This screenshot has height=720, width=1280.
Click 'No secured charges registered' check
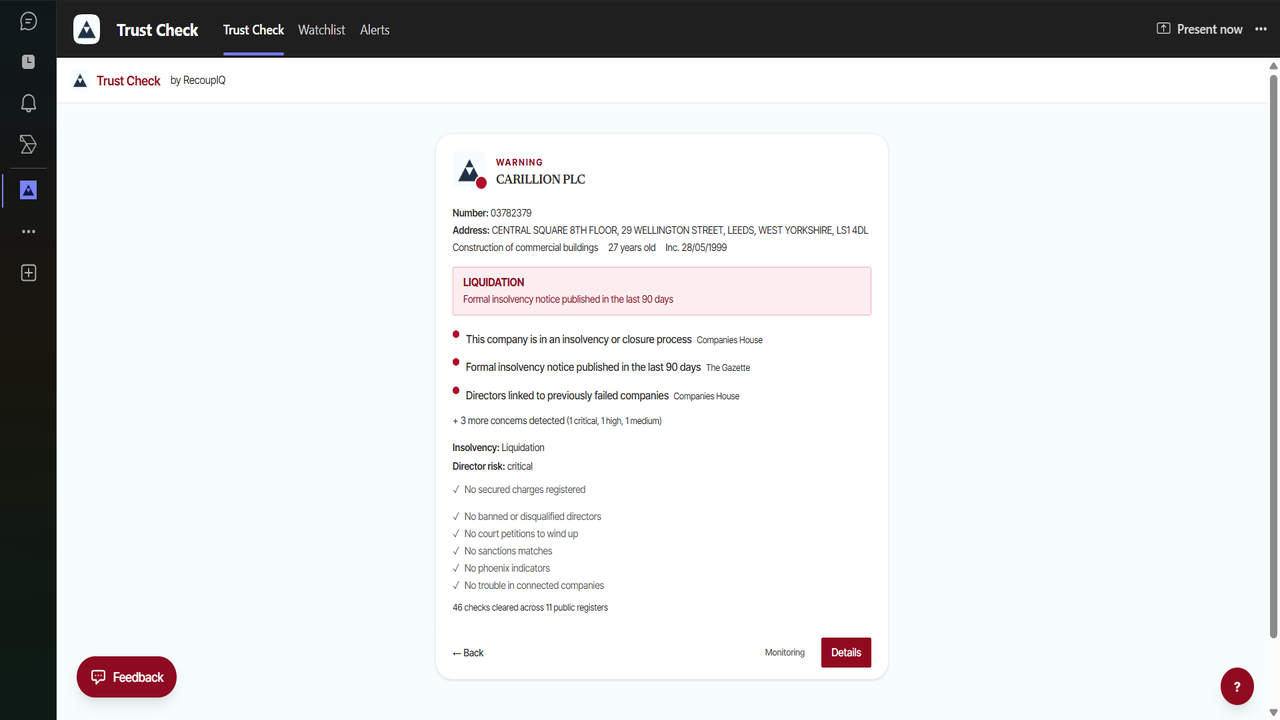click(x=519, y=490)
